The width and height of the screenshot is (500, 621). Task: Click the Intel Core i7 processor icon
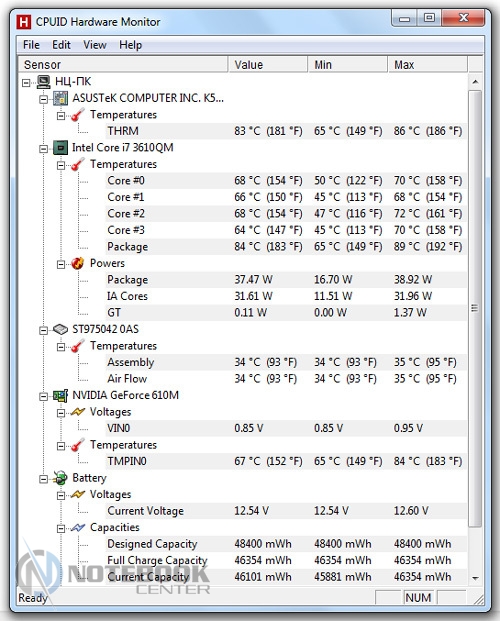[61, 148]
